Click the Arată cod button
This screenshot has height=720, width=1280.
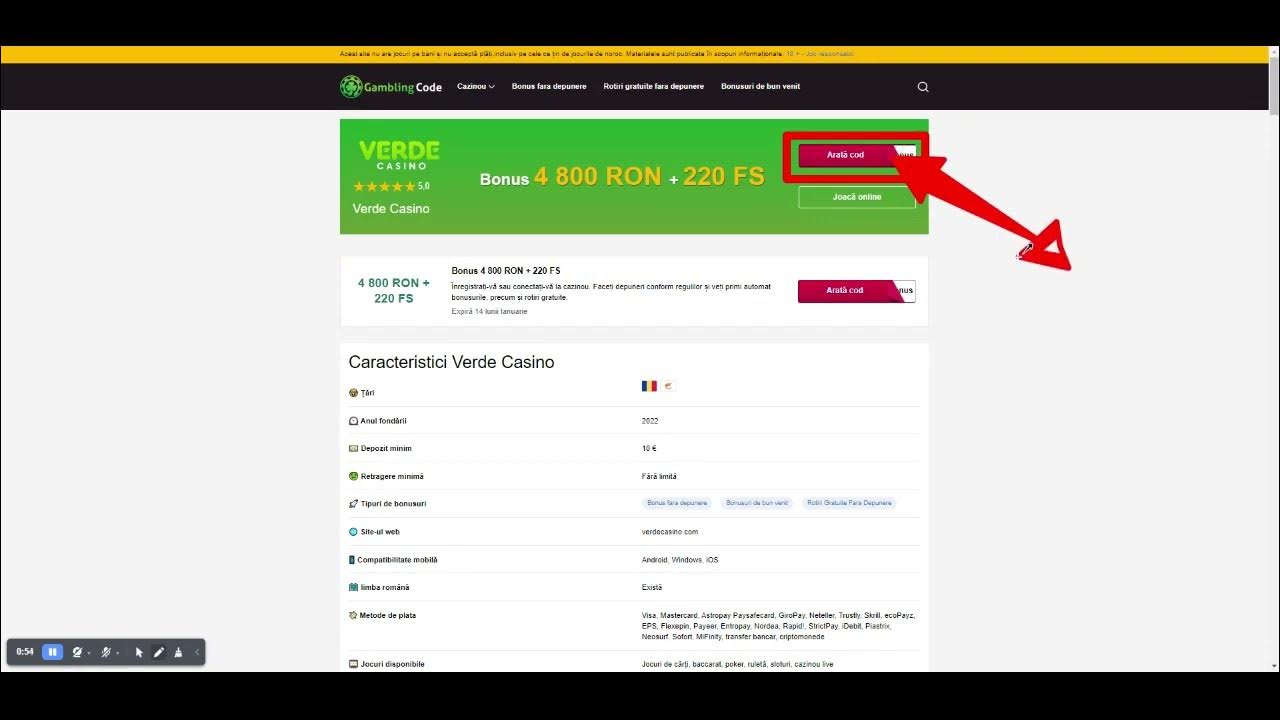click(x=844, y=155)
